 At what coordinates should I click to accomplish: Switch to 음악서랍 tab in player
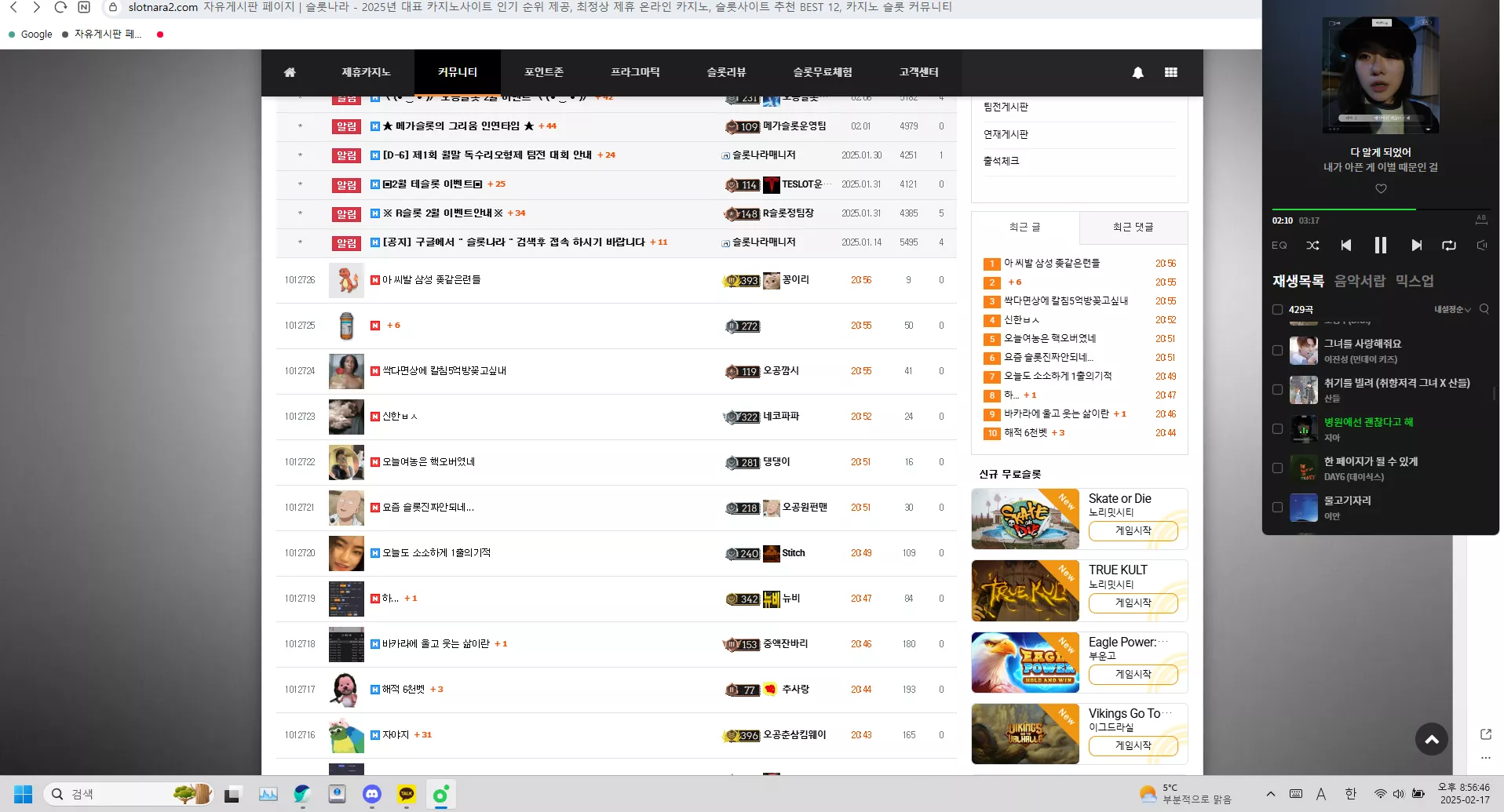(x=1360, y=281)
